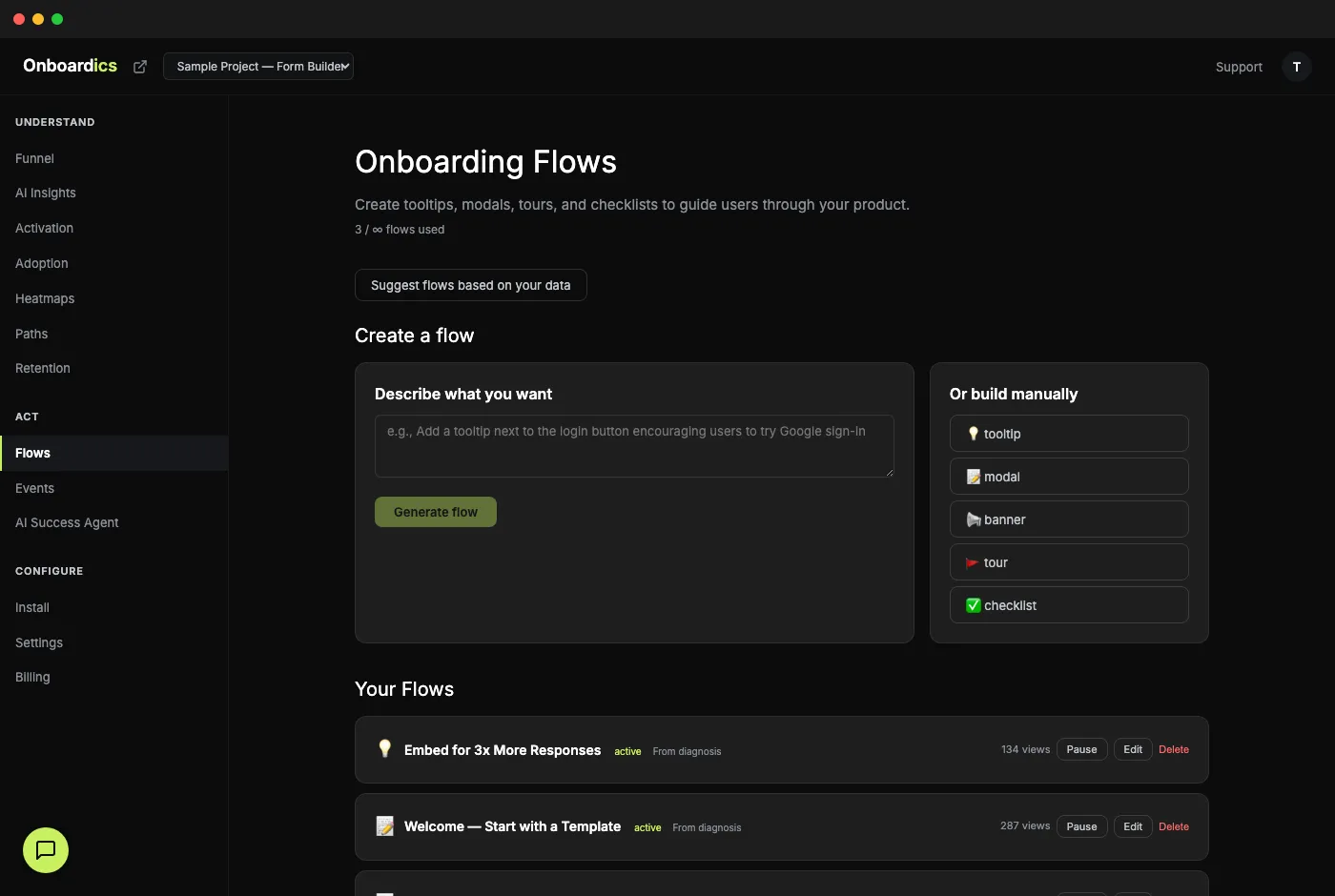Select the tour flag build option
This screenshot has width=1335, height=896.
point(1068,561)
